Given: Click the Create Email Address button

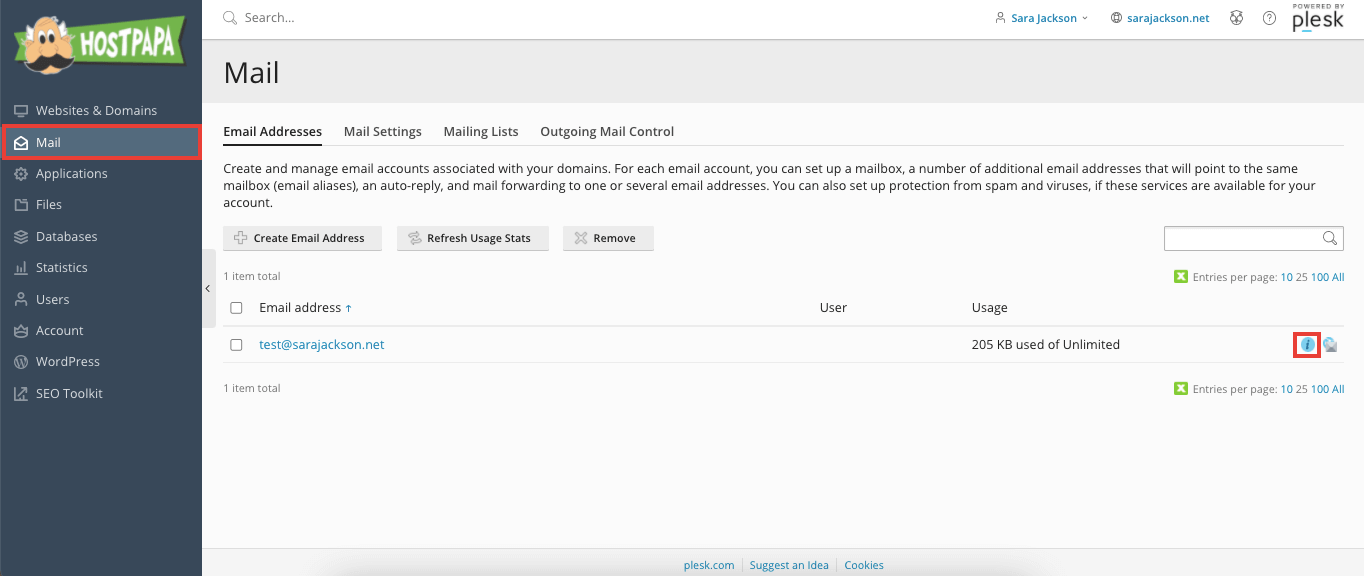Looking at the screenshot, I should (302, 238).
